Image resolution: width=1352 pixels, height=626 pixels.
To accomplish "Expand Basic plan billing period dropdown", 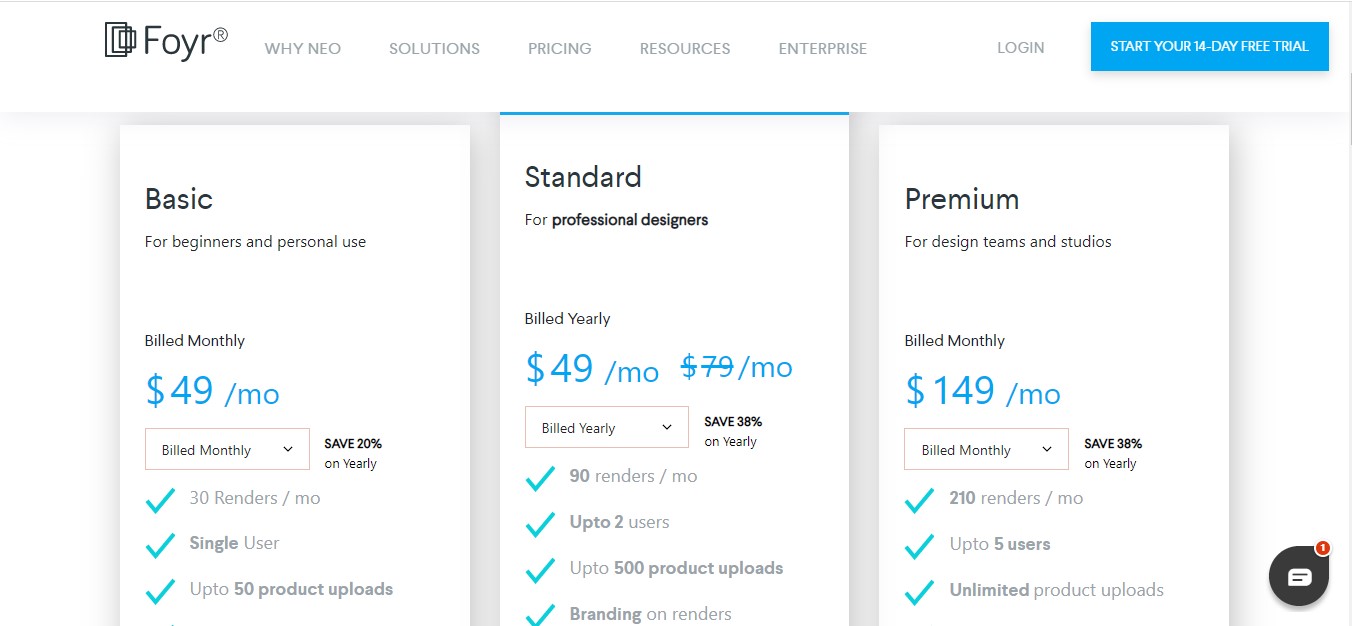I will coord(226,450).
